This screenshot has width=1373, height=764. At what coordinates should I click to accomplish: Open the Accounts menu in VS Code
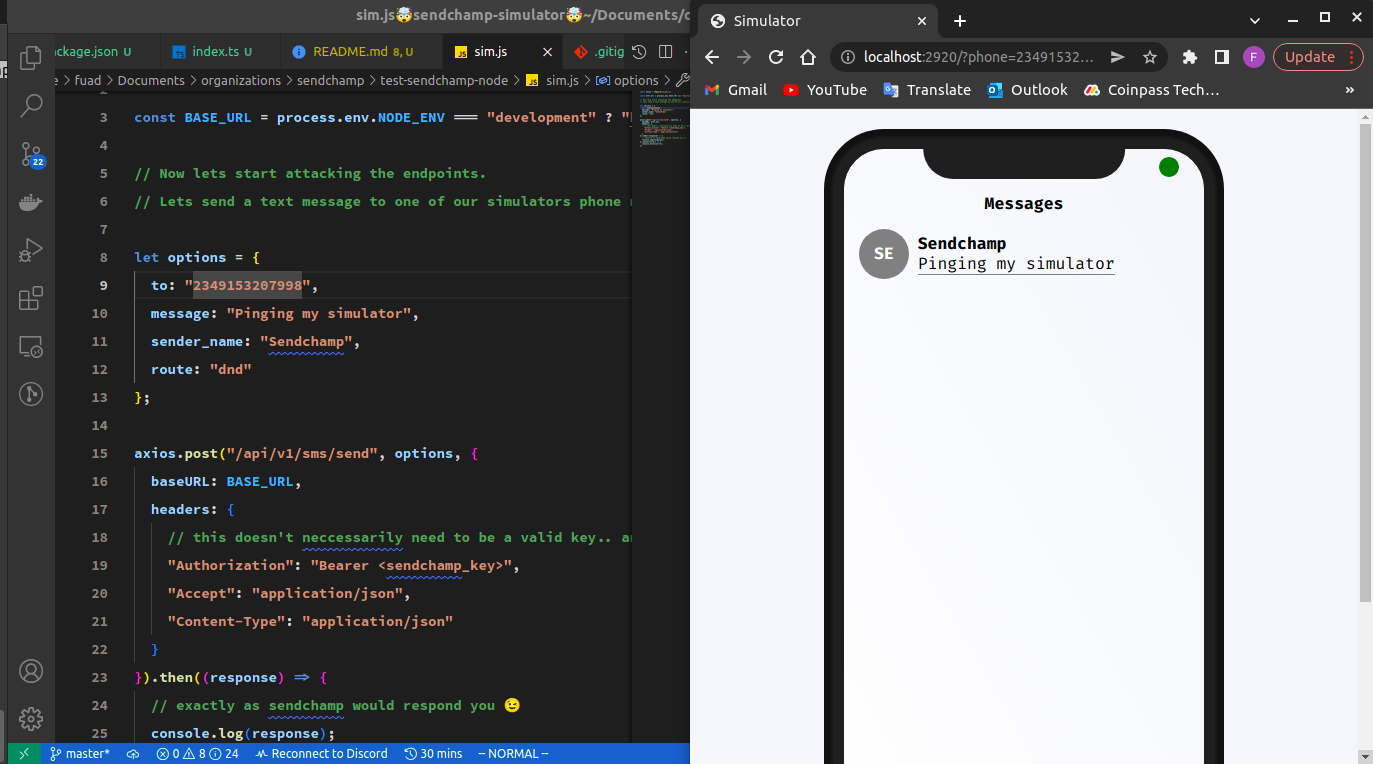31,671
